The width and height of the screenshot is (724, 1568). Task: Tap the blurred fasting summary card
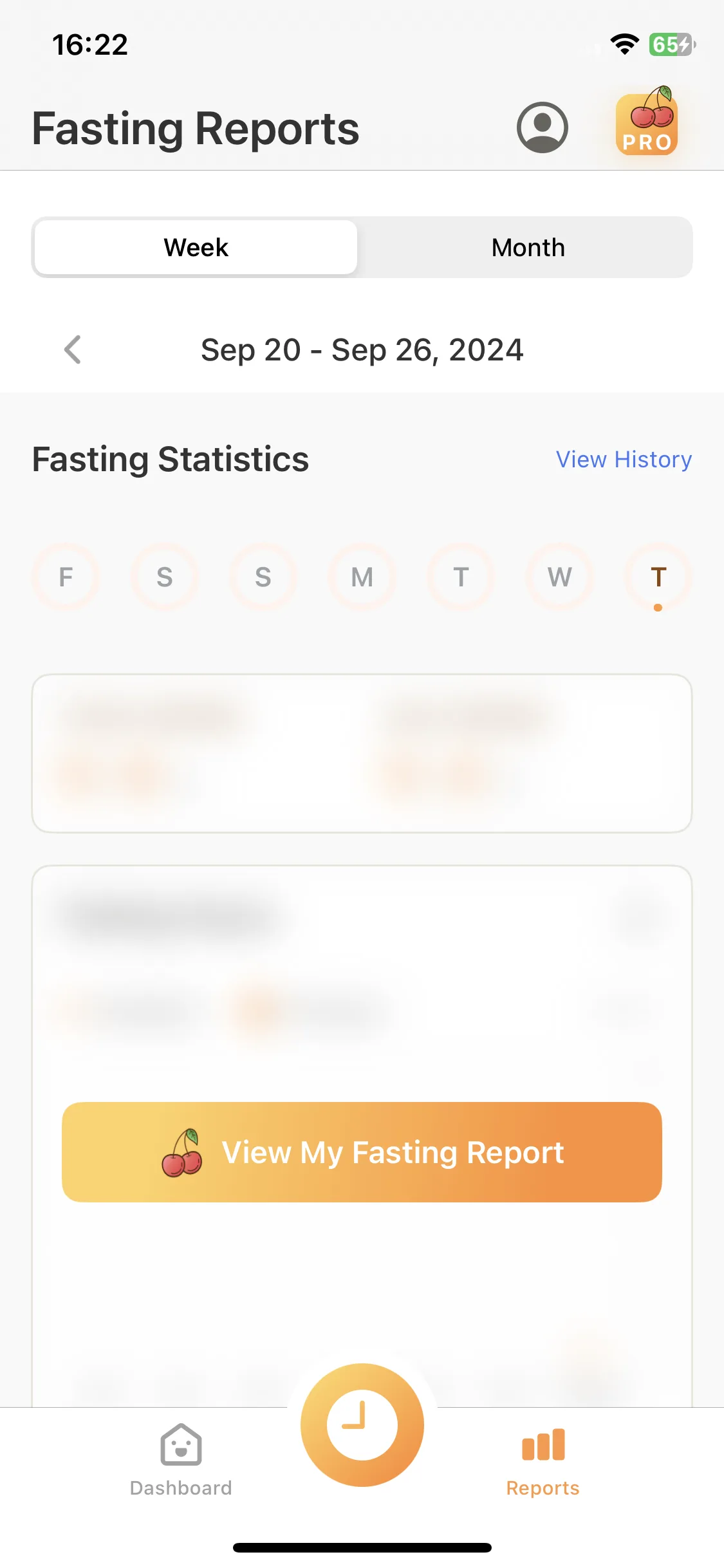(362, 753)
